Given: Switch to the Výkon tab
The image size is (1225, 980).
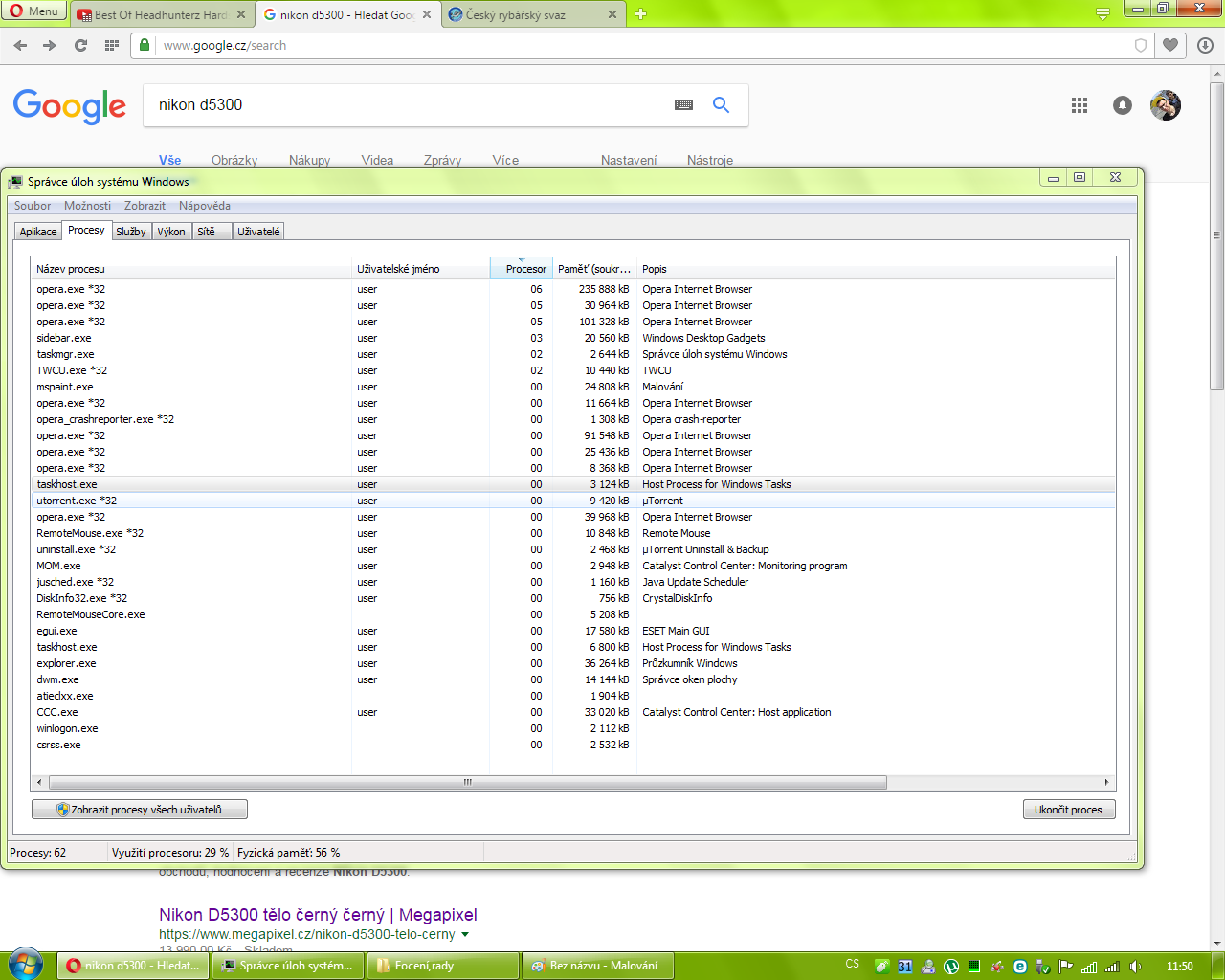Looking at the screenshot, I should click(171, 232).
